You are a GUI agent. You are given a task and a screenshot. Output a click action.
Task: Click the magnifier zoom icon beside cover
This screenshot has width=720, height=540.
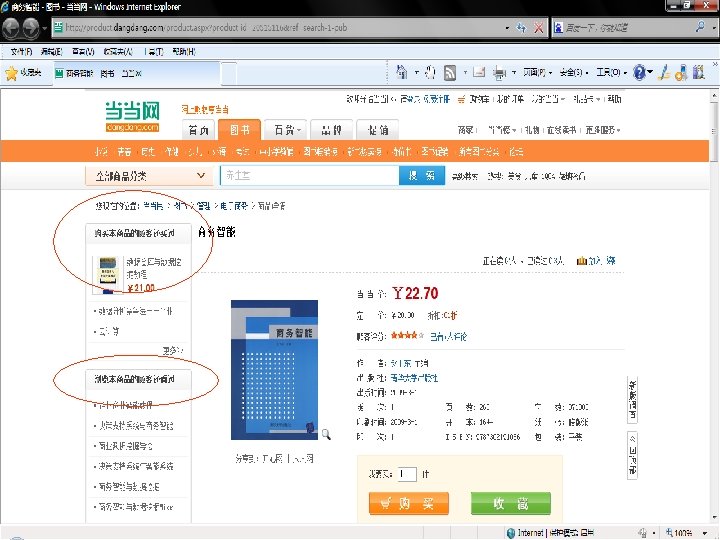point(326,434)
